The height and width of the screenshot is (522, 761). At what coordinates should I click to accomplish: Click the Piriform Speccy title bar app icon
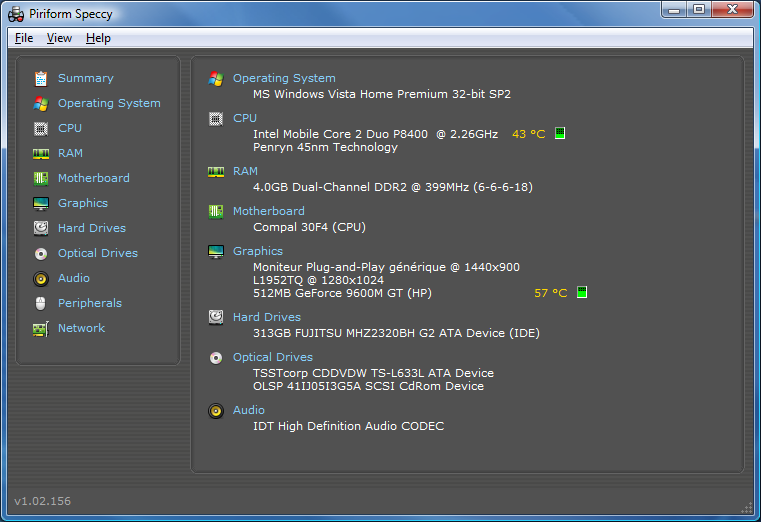[x=16, y=14]
